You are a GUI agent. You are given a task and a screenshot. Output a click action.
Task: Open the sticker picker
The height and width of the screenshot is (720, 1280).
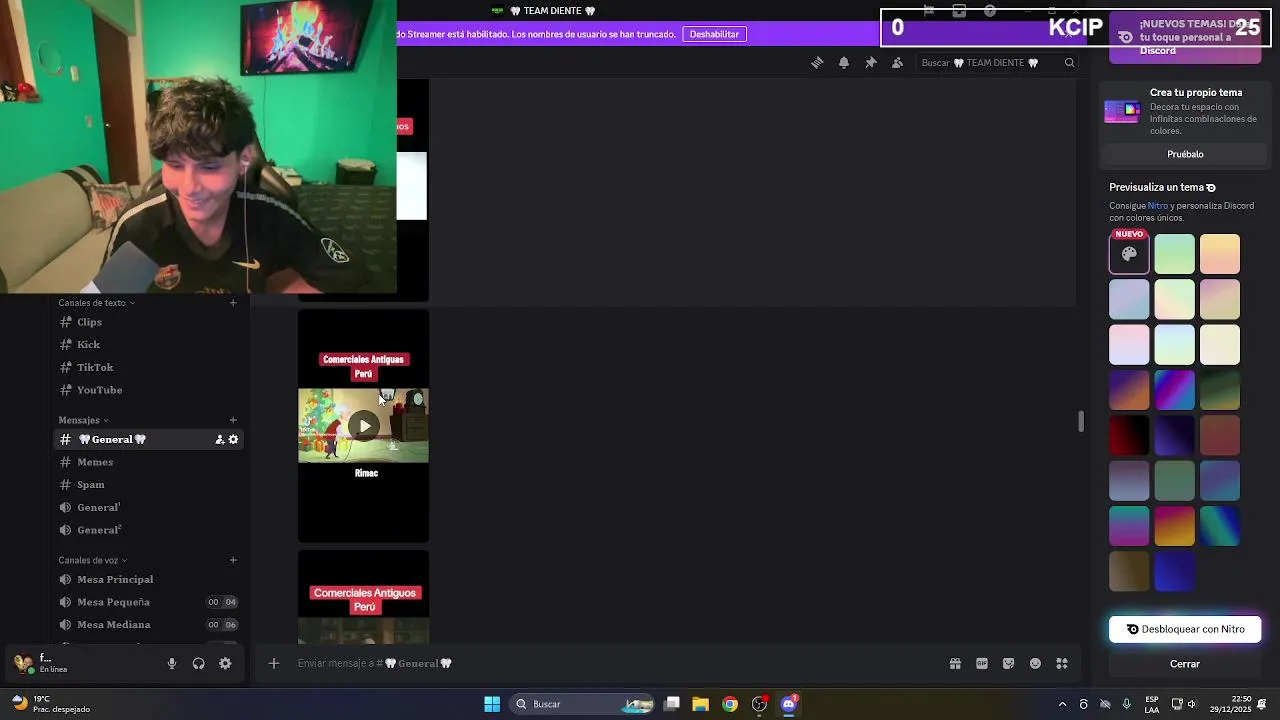click(1008, 663)
